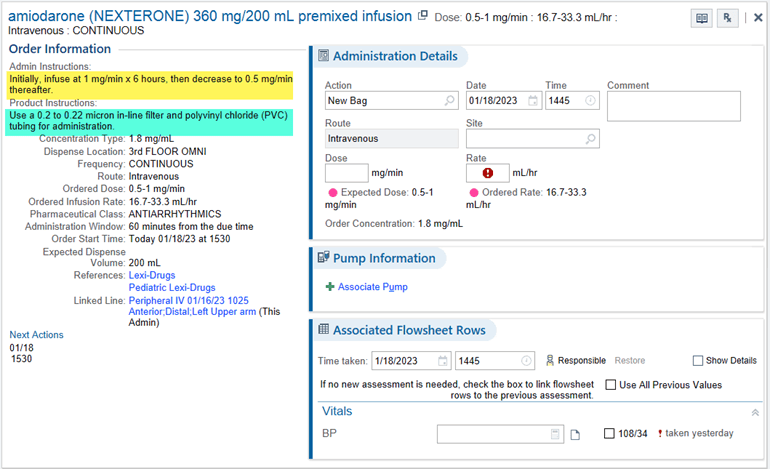Screen dimensions: 770x469
Task: Open the Action field lookup for New Bag
Action: tap(450, 101)
